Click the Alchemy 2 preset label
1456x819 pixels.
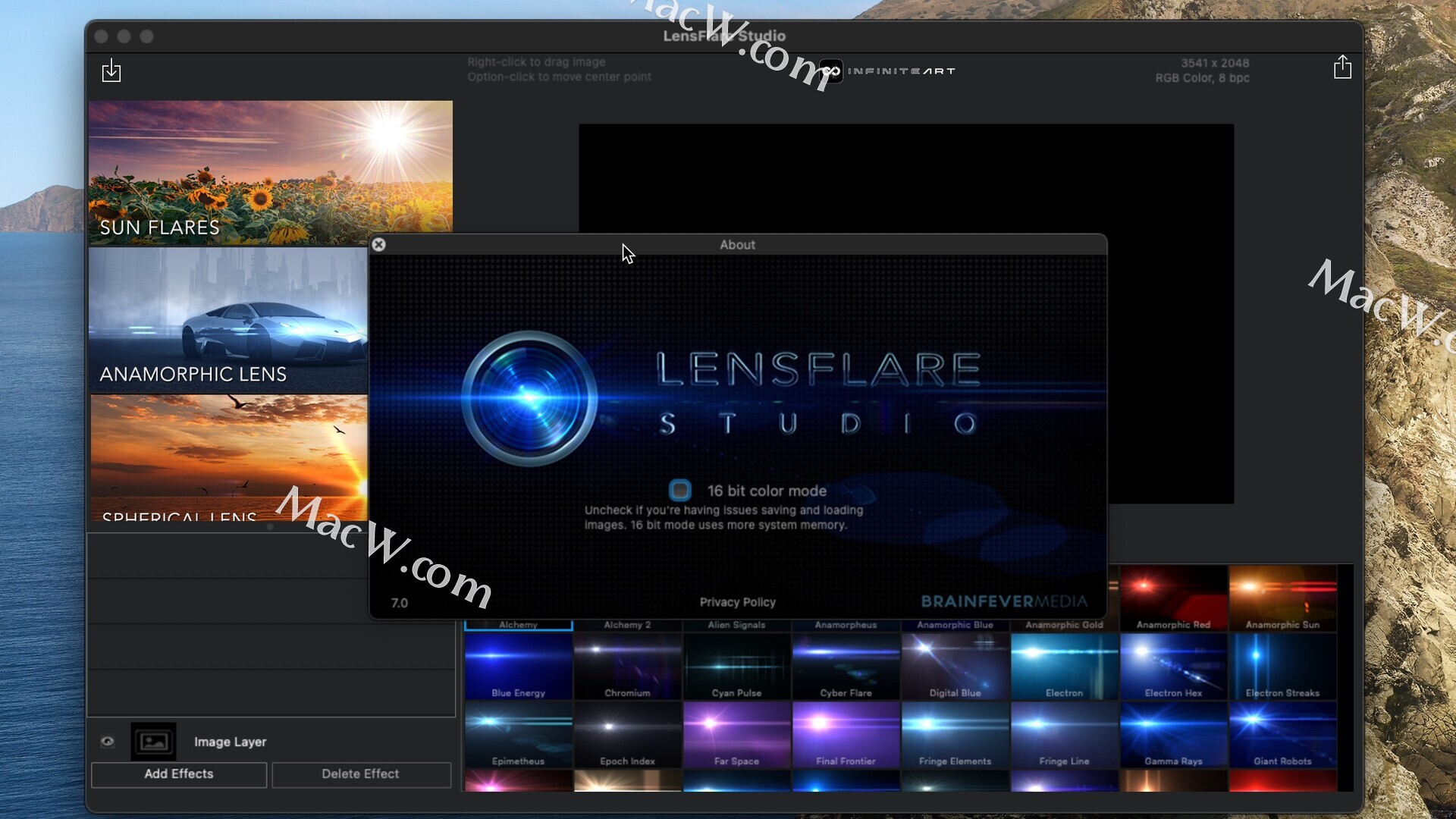tap(627, 625)
